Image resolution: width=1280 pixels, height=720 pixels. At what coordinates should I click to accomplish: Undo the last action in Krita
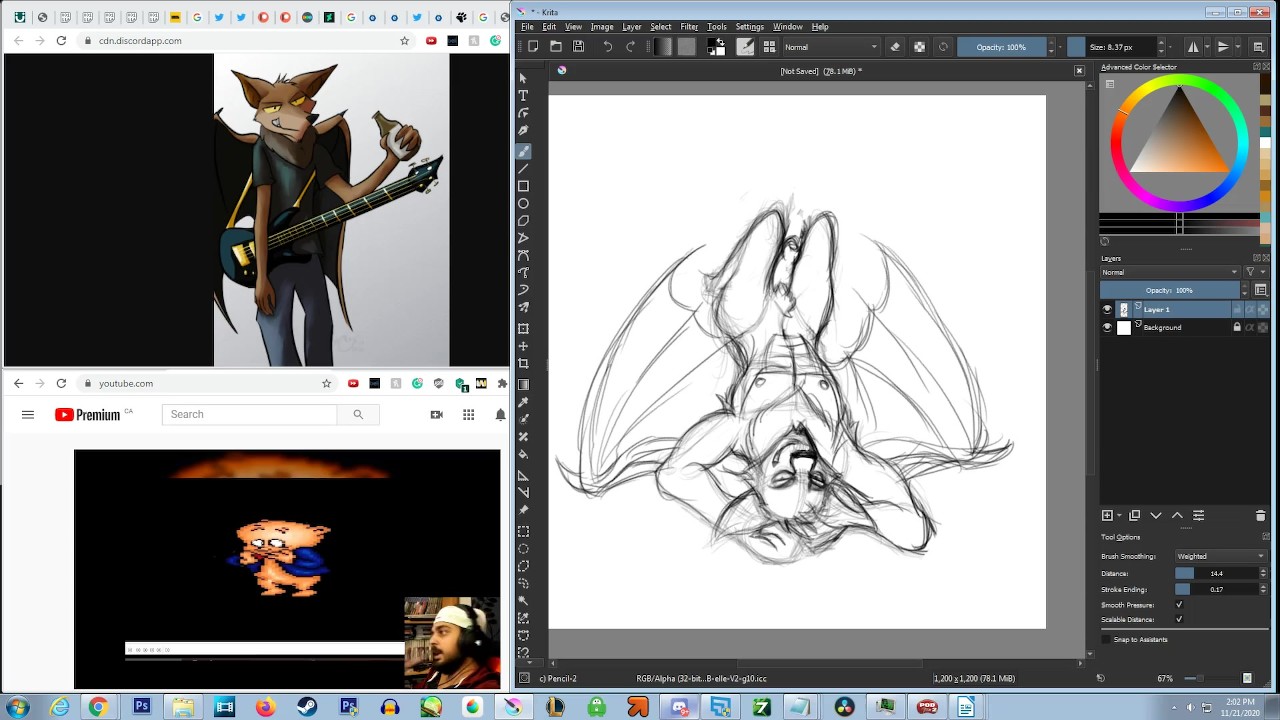tap(607, 47)
